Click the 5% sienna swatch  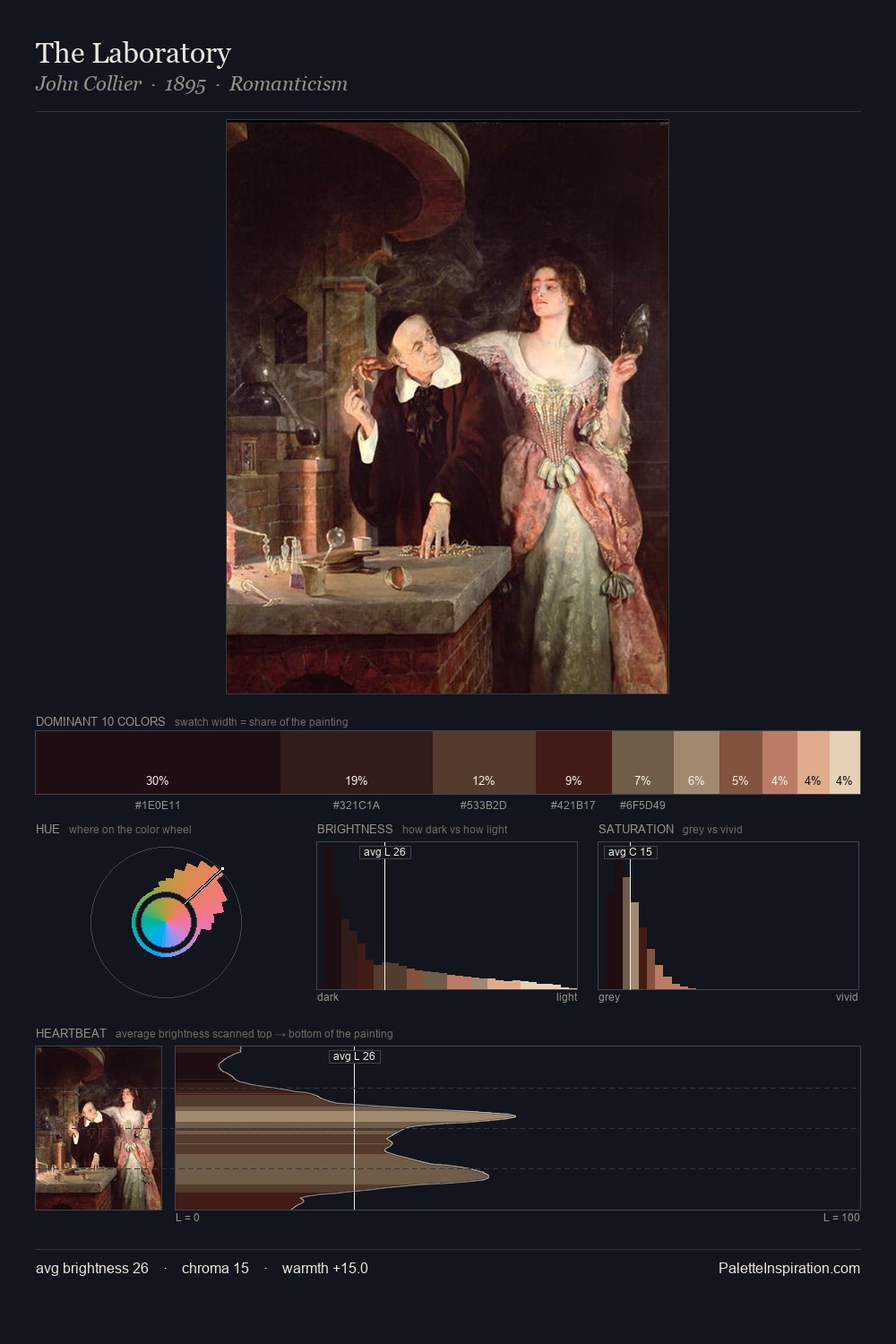pos(740,762)
